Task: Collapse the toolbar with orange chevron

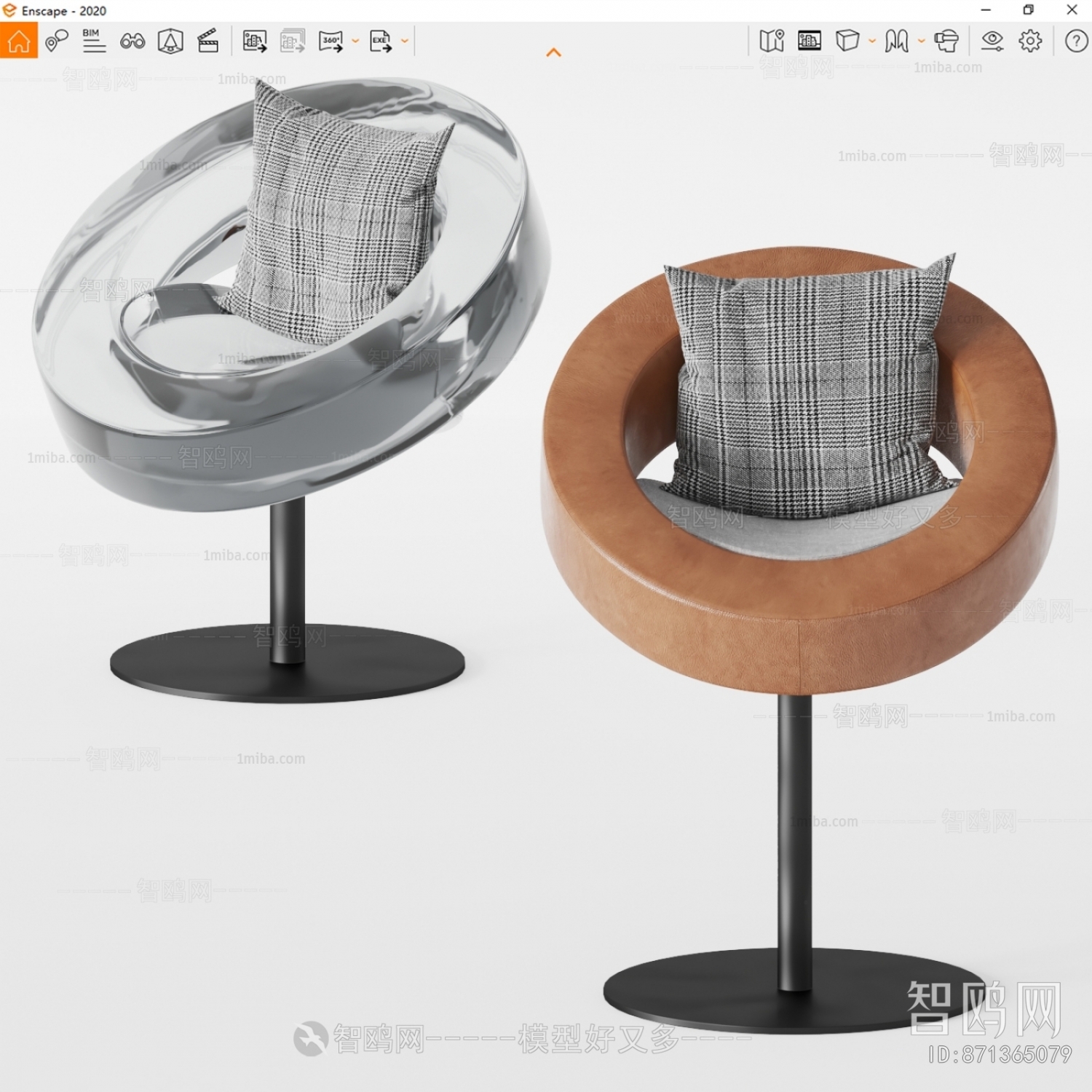Action: (x=554, y=52)
